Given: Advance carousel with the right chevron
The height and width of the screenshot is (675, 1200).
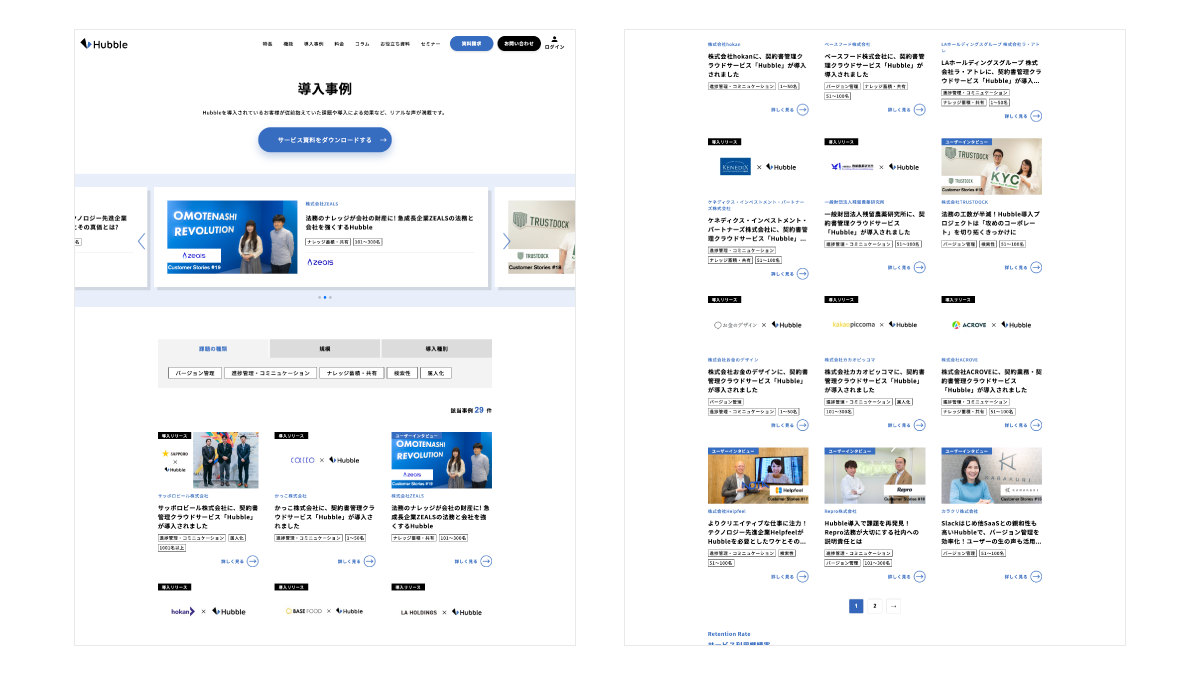Looking at the screenshot, I should tap(506, 240).
